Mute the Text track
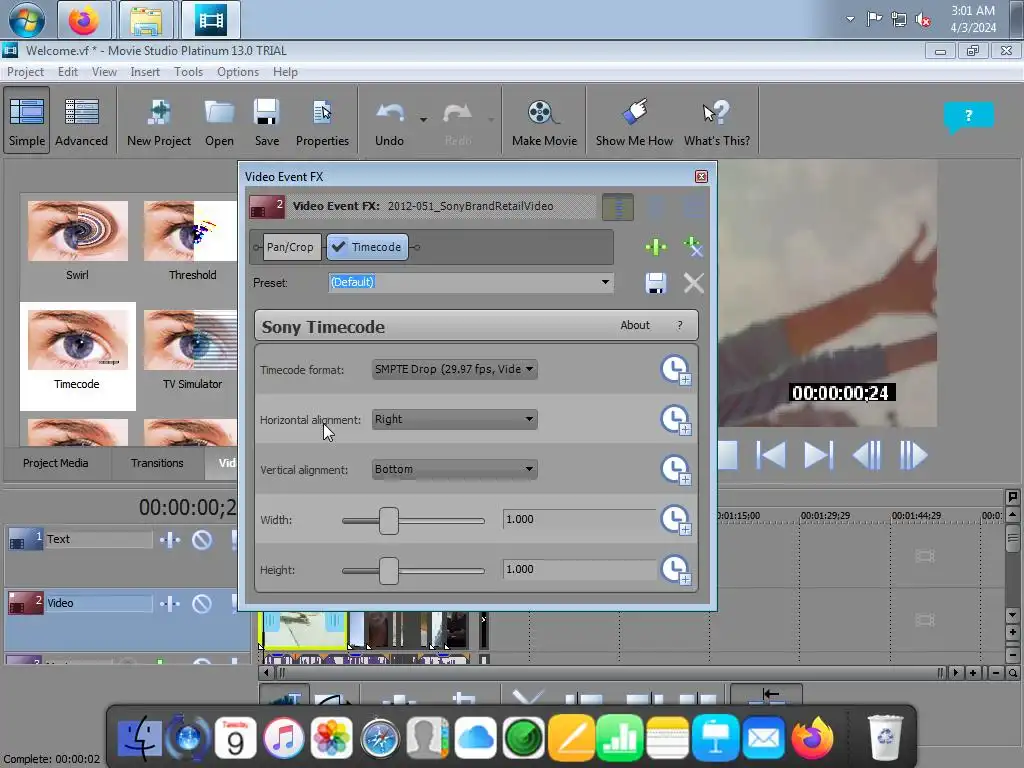1024x768 pixels. click(202, 540)
